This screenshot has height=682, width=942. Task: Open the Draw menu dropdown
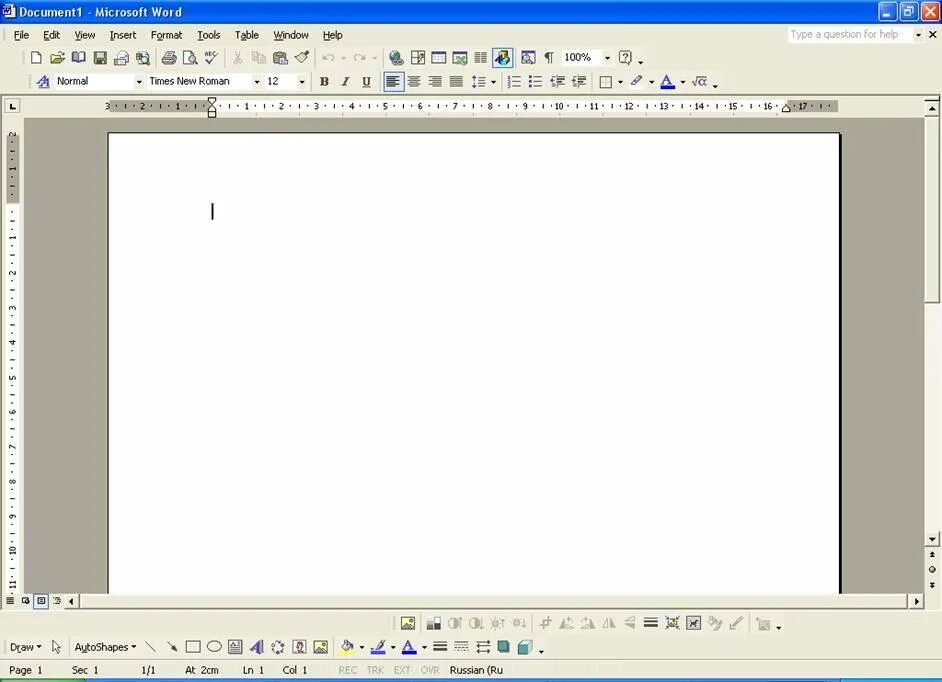point(25,647)
